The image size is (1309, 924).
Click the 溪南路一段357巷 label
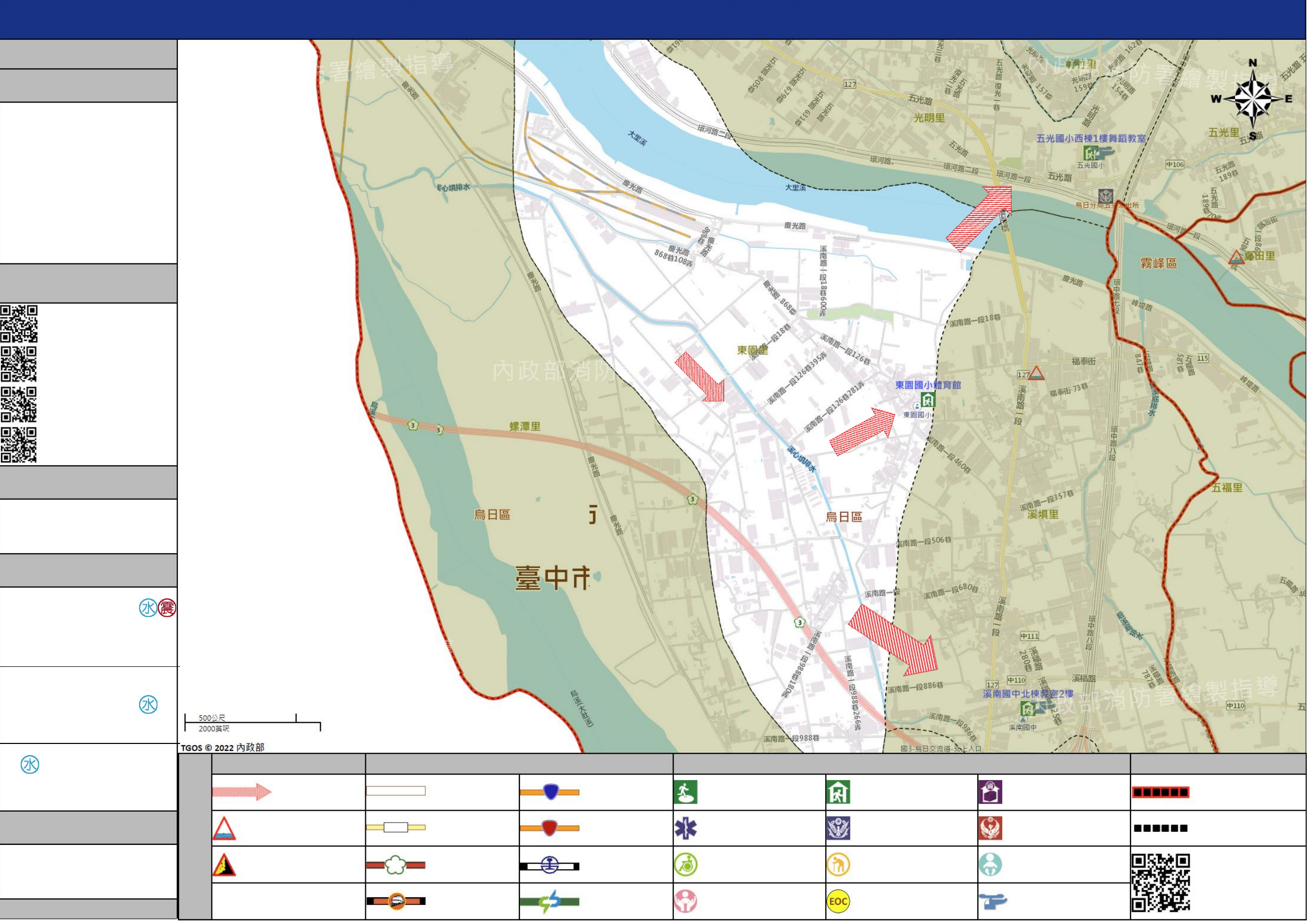[x=1047, y=500]
